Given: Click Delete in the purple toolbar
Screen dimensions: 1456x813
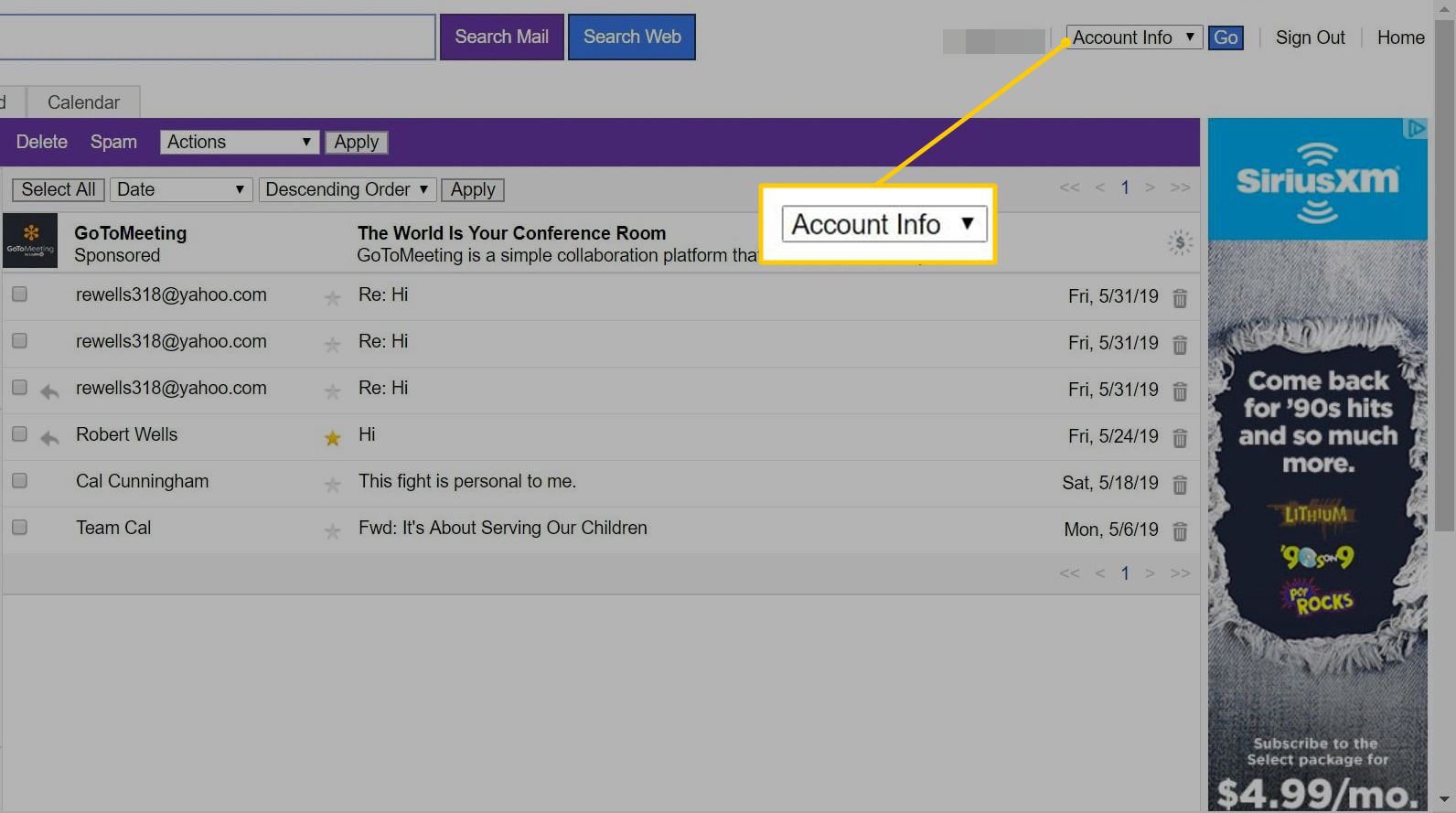Looking at the screenshot, I should point(42,142).
